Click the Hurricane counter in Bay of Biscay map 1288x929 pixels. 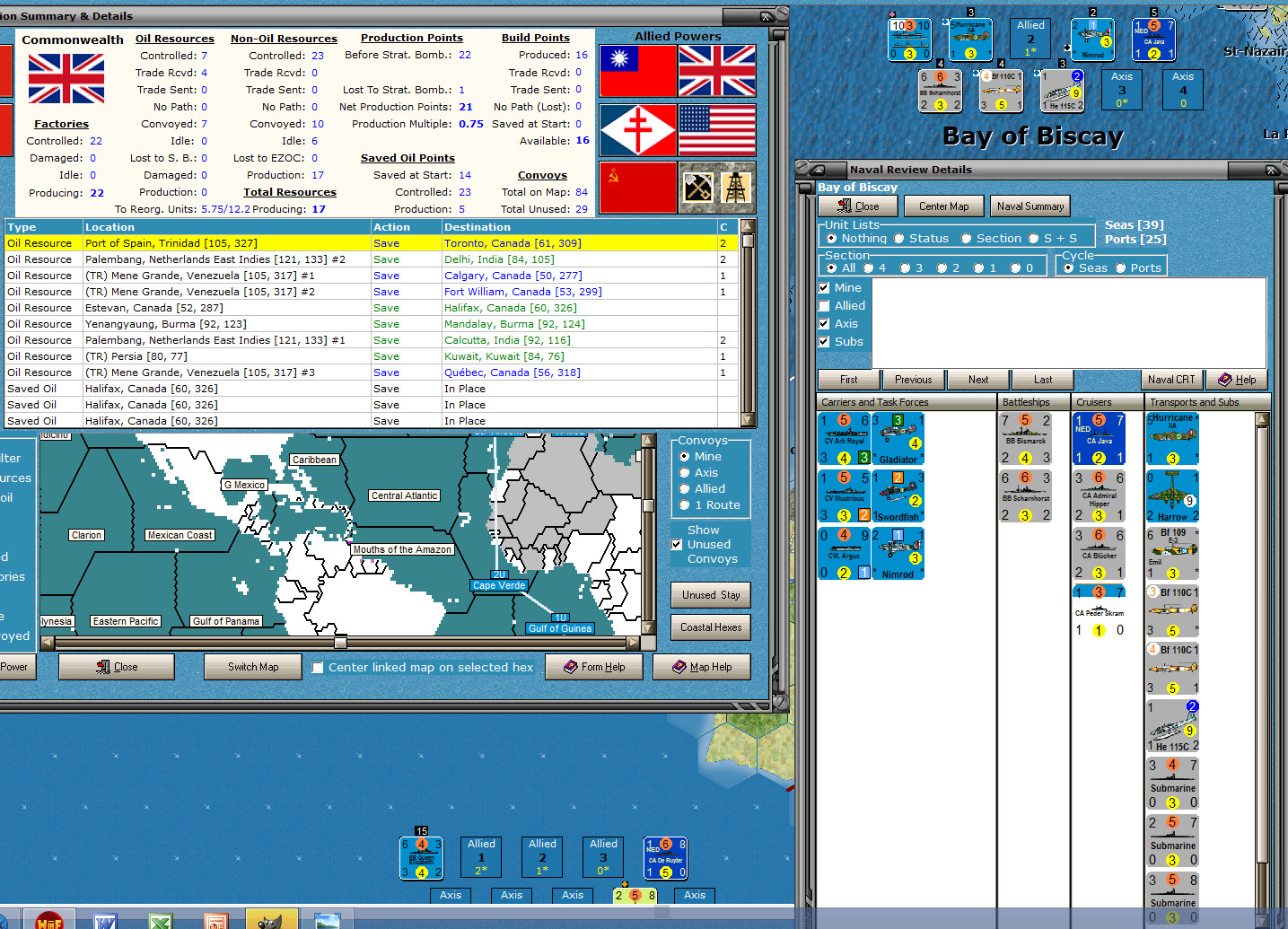point(971,39)
